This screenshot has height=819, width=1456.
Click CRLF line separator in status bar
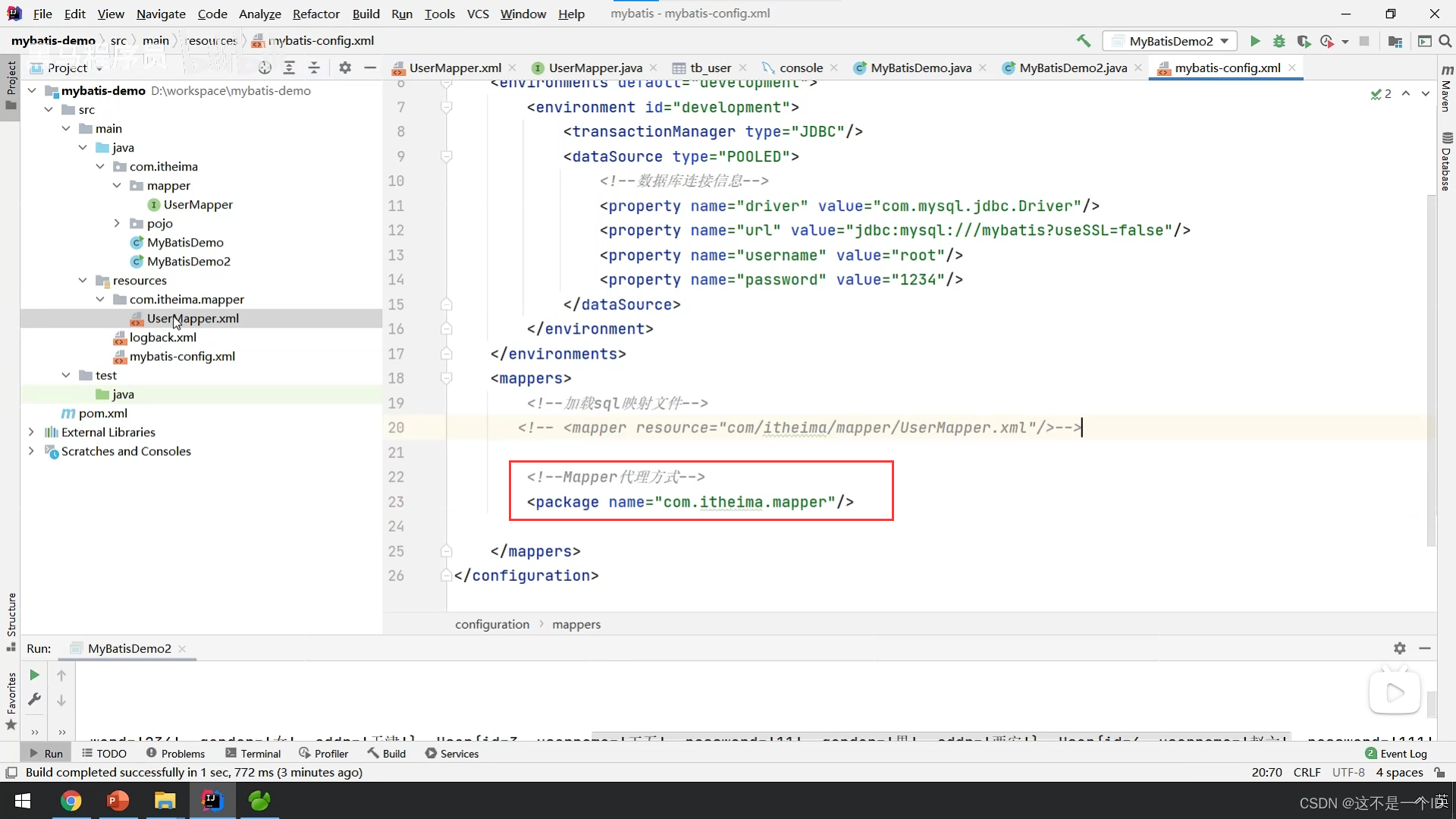pos(1307,773)
